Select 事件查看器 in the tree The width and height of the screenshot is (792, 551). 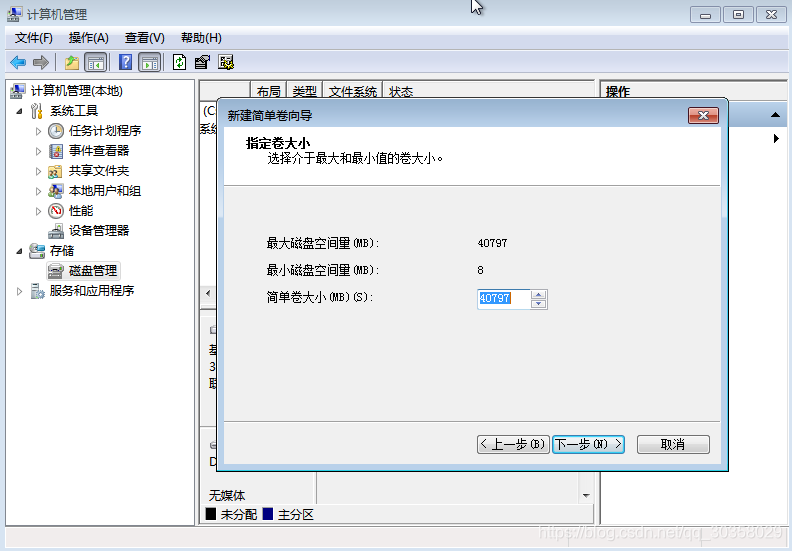pyautogui.click(x=99, y=151)
